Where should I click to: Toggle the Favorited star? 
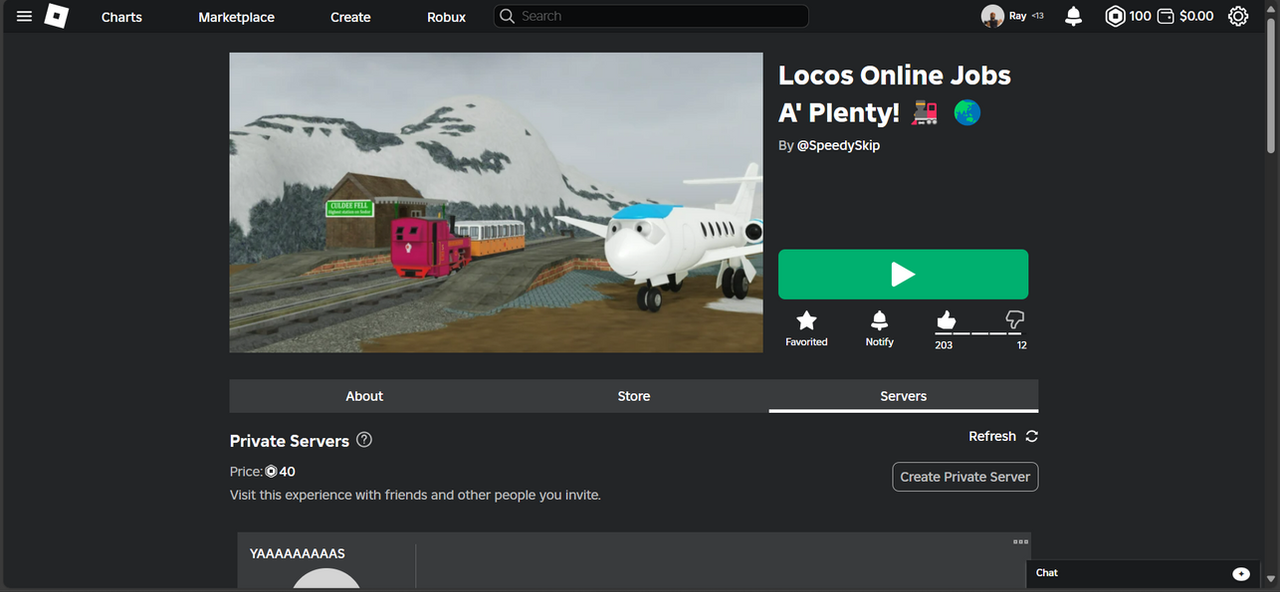point(806,328)
